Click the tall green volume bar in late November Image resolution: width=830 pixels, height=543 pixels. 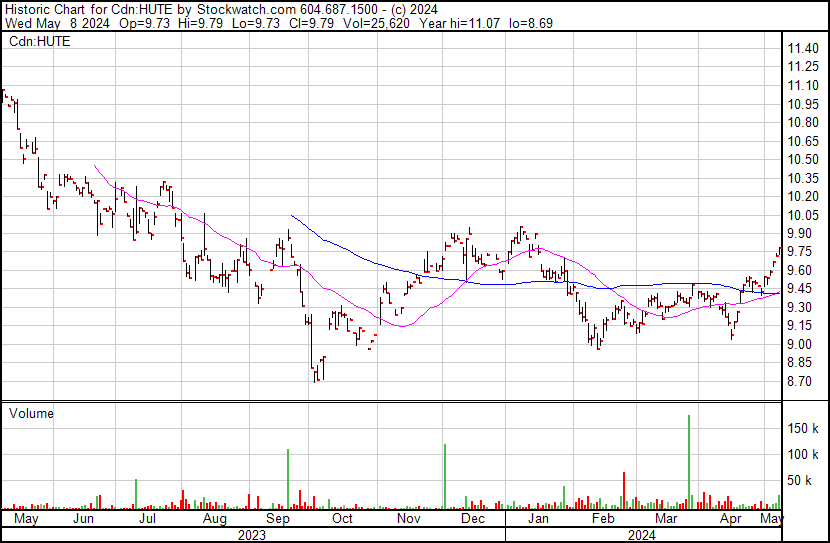(445, 476)
